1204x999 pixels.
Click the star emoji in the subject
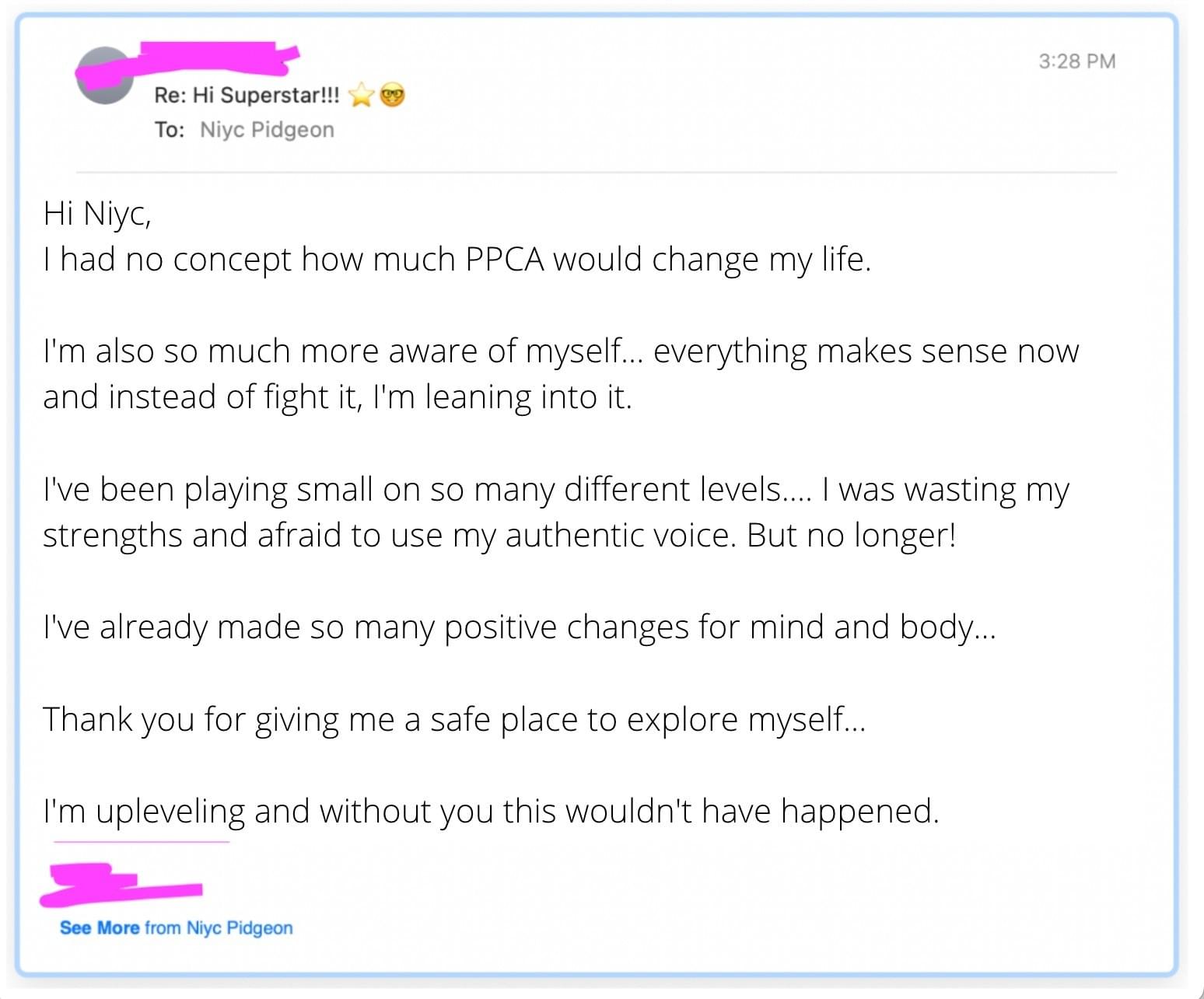tap(361, 96)
